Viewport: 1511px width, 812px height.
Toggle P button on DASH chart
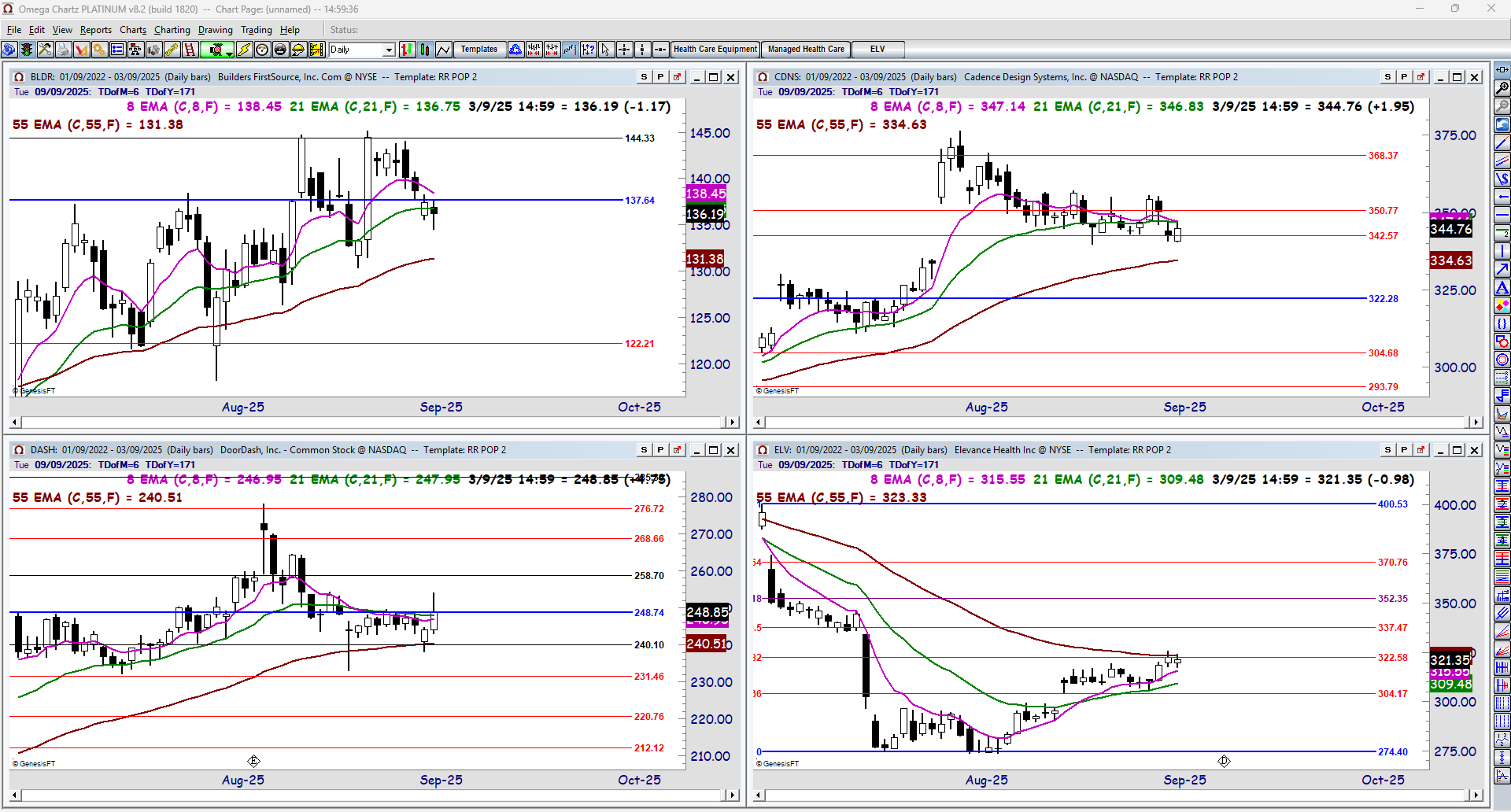tap(660, 450)
